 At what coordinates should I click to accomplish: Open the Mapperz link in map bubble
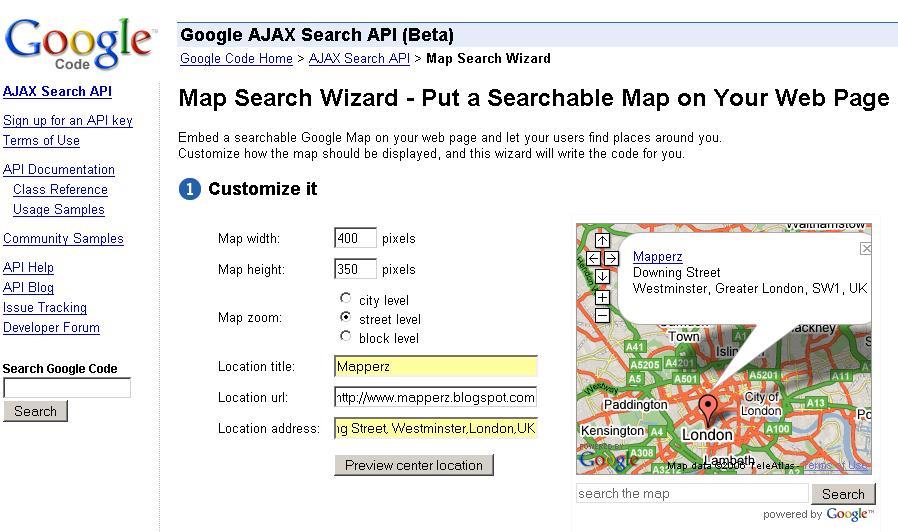point(657,257)
